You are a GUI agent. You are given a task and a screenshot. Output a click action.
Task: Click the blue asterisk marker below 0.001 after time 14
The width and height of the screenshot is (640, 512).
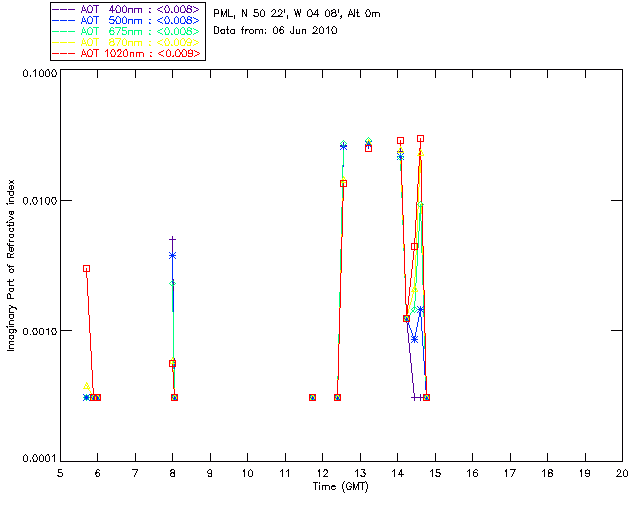tap(414, 340)
